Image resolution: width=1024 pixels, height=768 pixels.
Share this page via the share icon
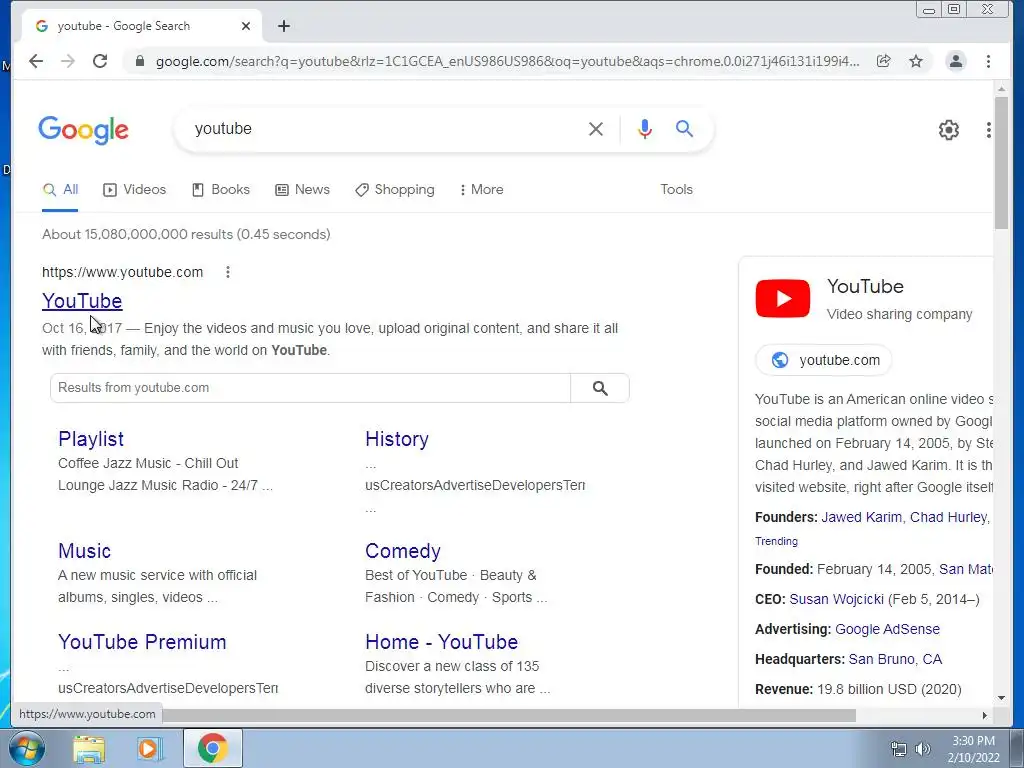[x=883, y=61]
